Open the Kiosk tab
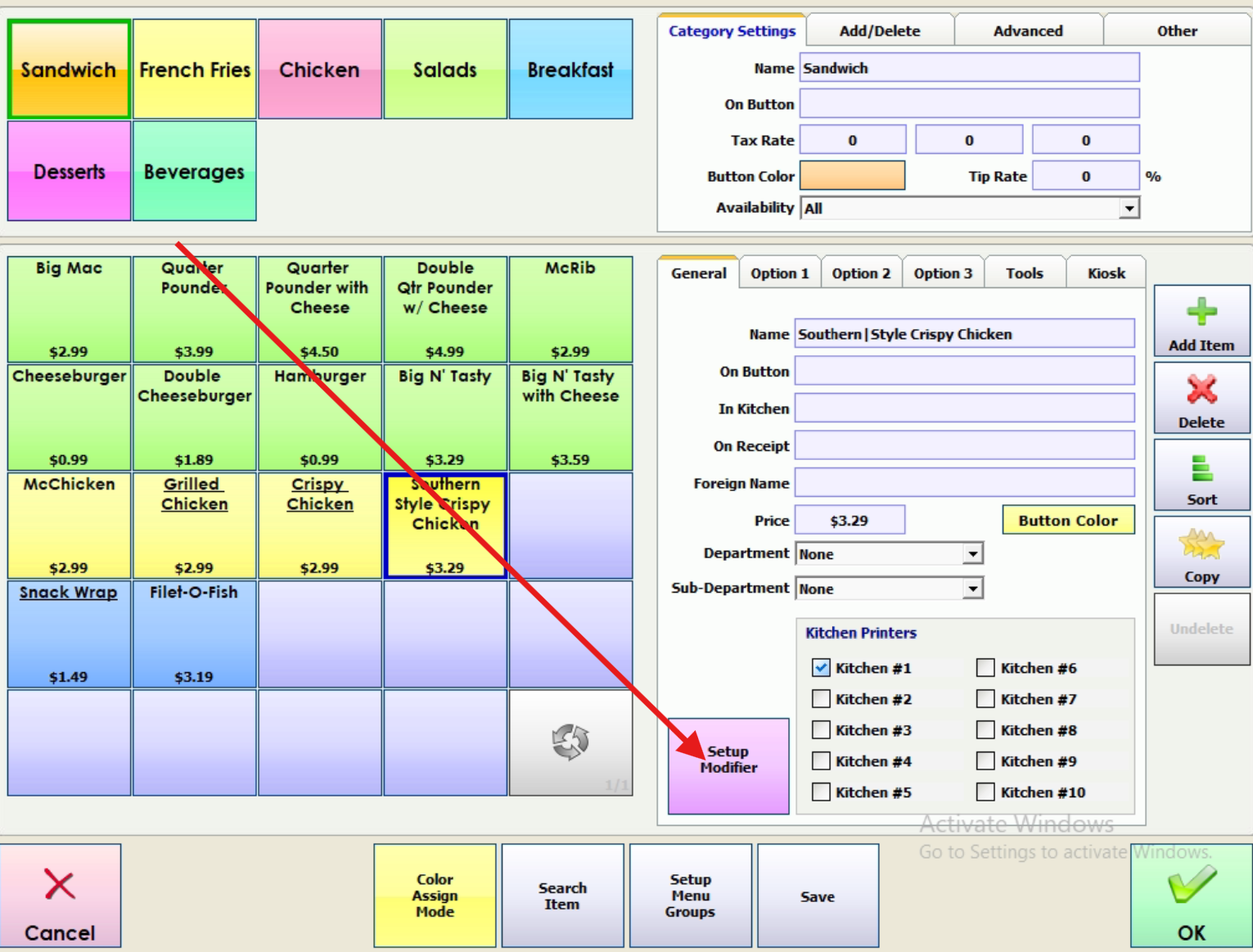The height and width of the screenshot is (952, 1253). tap(1107, 273)
